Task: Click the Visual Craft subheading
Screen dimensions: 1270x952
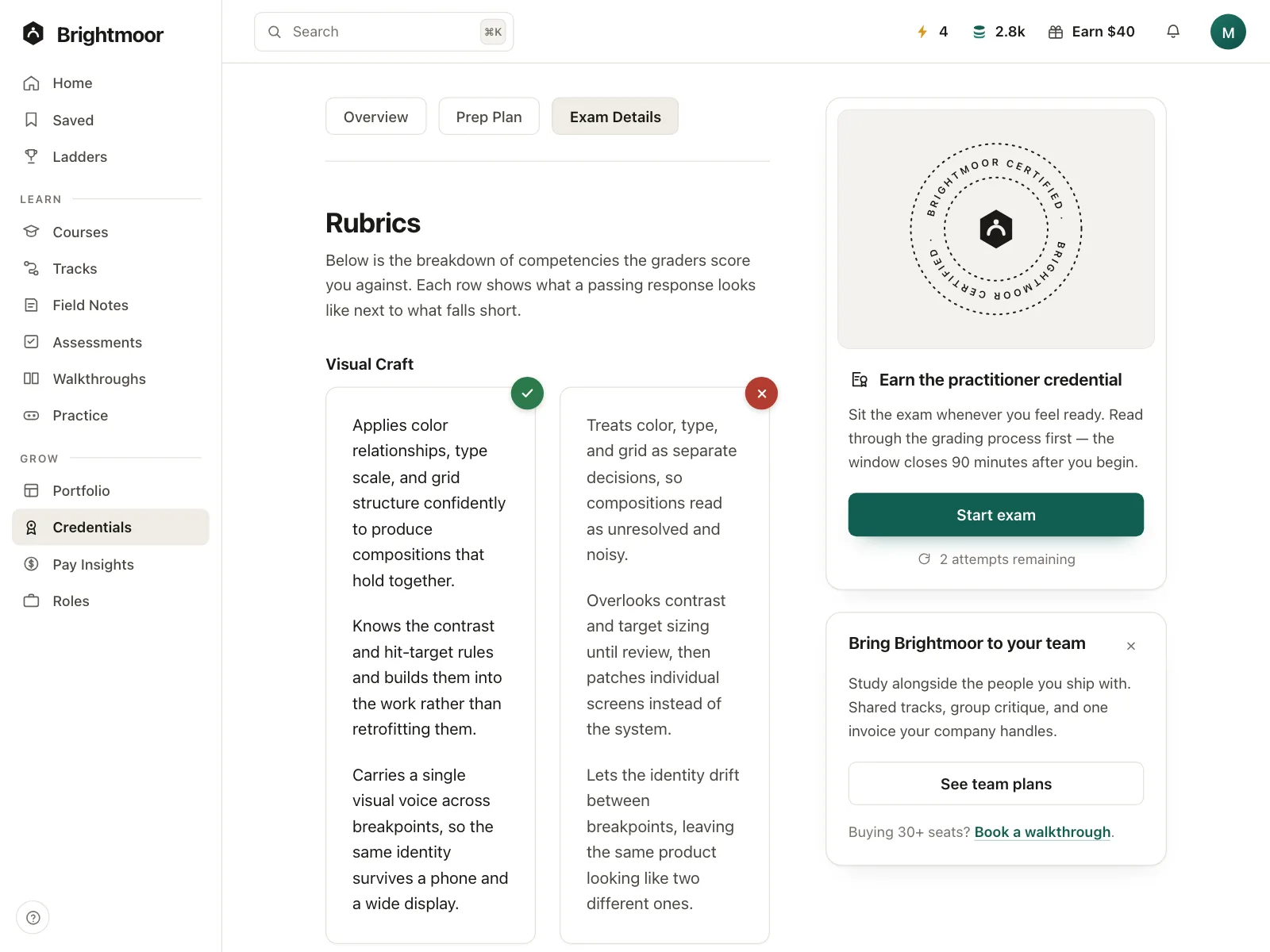Action: (x=370, y=364)
